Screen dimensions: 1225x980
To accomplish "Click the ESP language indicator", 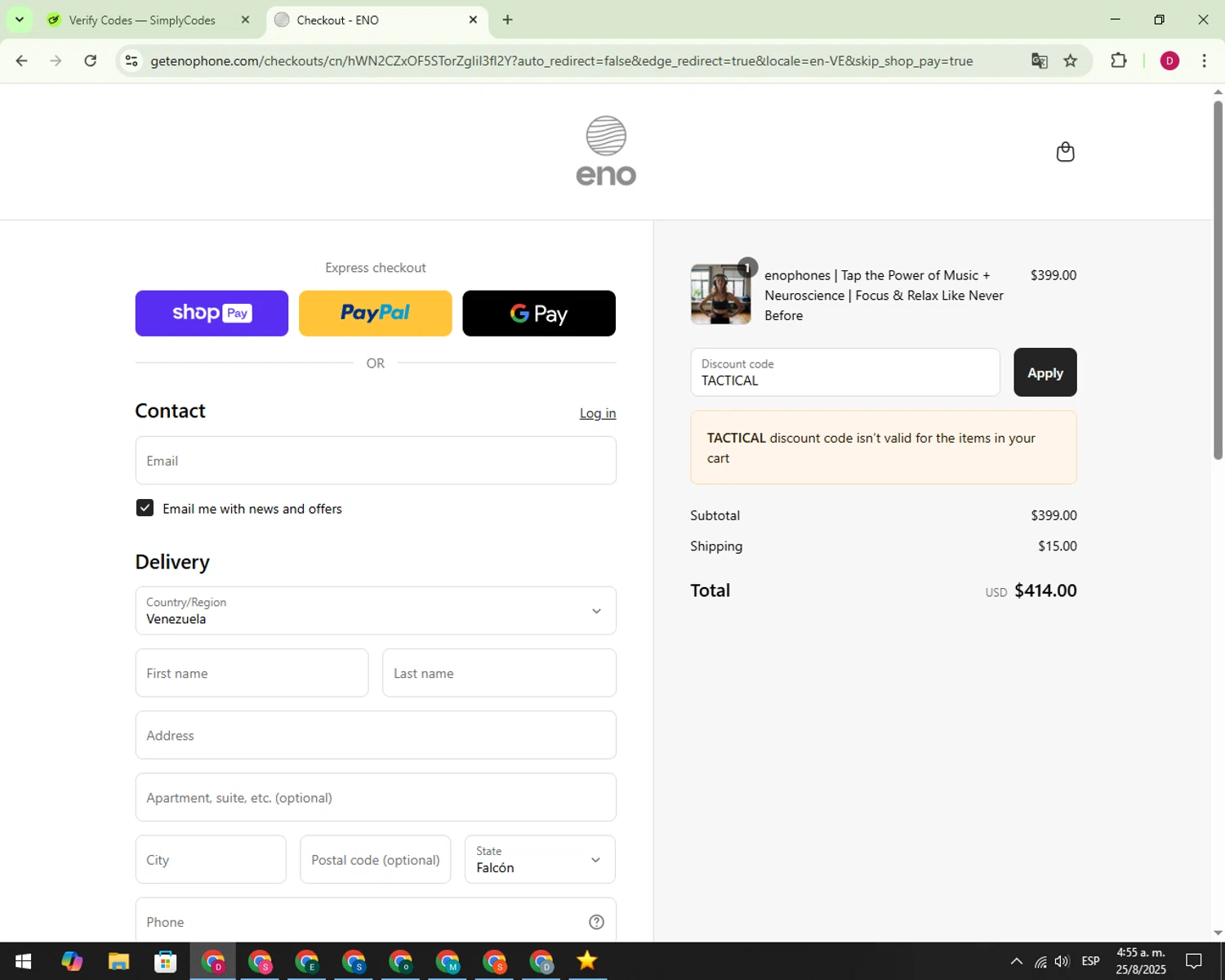I will 1090,961.
